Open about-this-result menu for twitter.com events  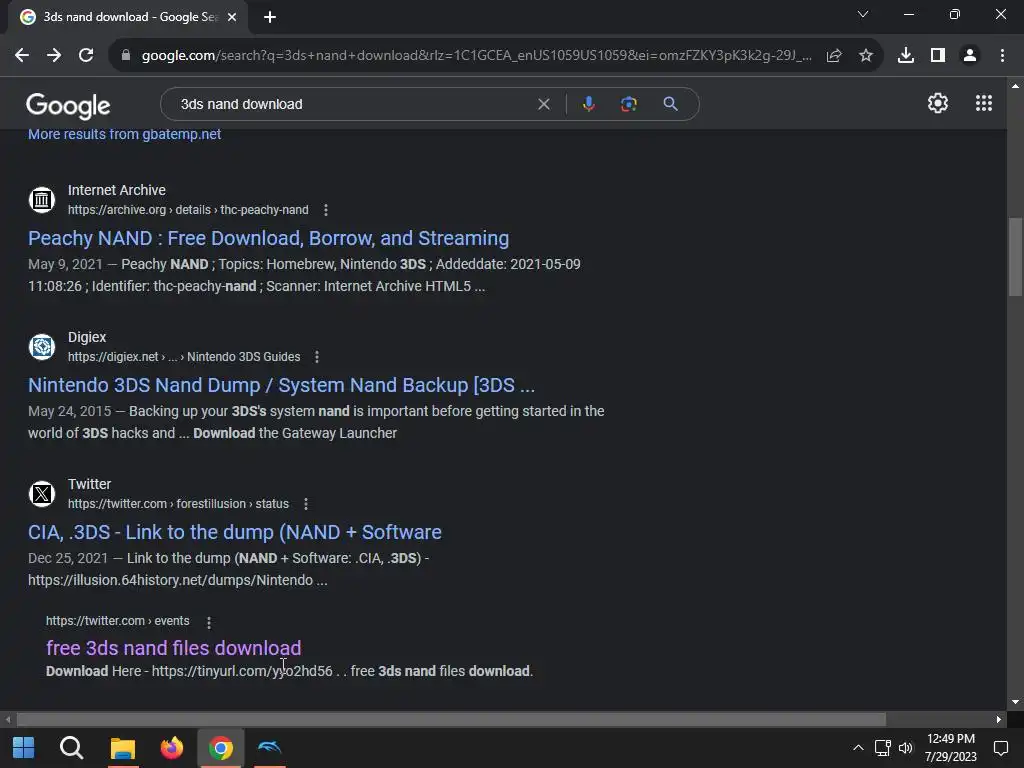tap(209, 622)
